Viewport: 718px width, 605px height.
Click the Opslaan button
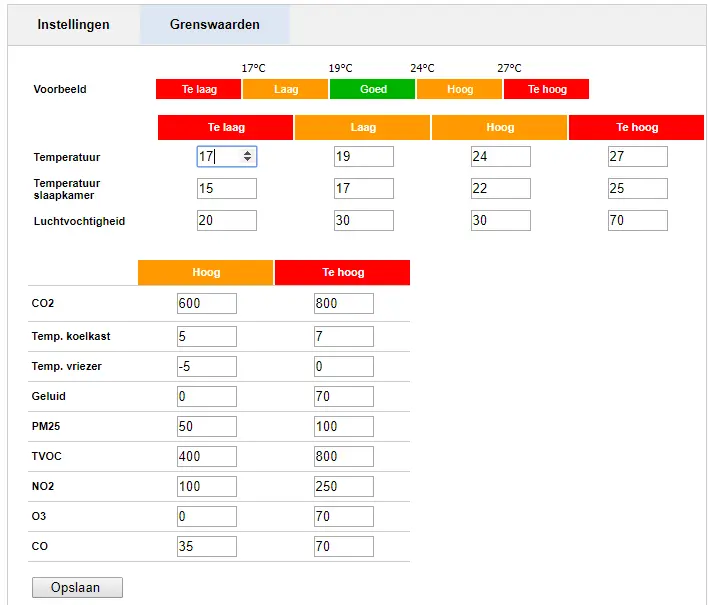[x=77, y=587]
